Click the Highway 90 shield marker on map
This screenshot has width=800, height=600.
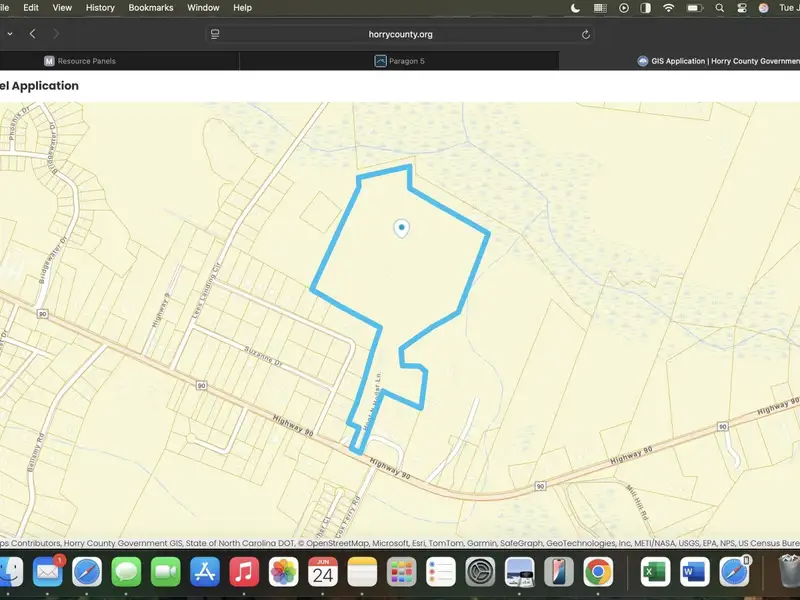(x=202, y=385)
